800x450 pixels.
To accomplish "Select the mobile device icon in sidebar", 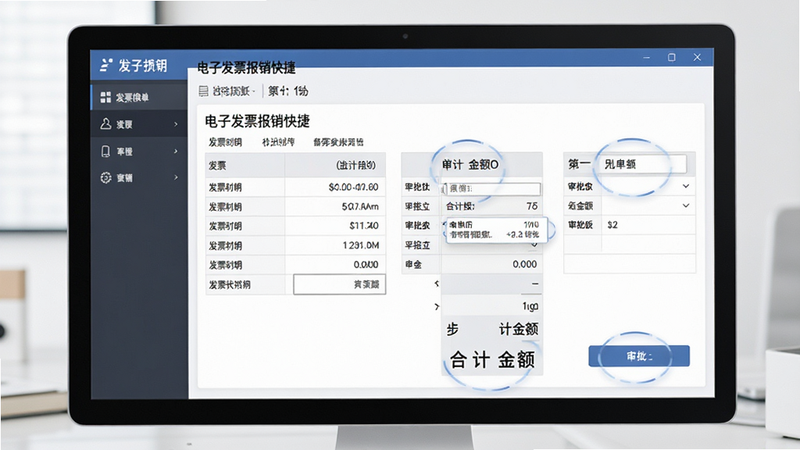I will [106, 151].
